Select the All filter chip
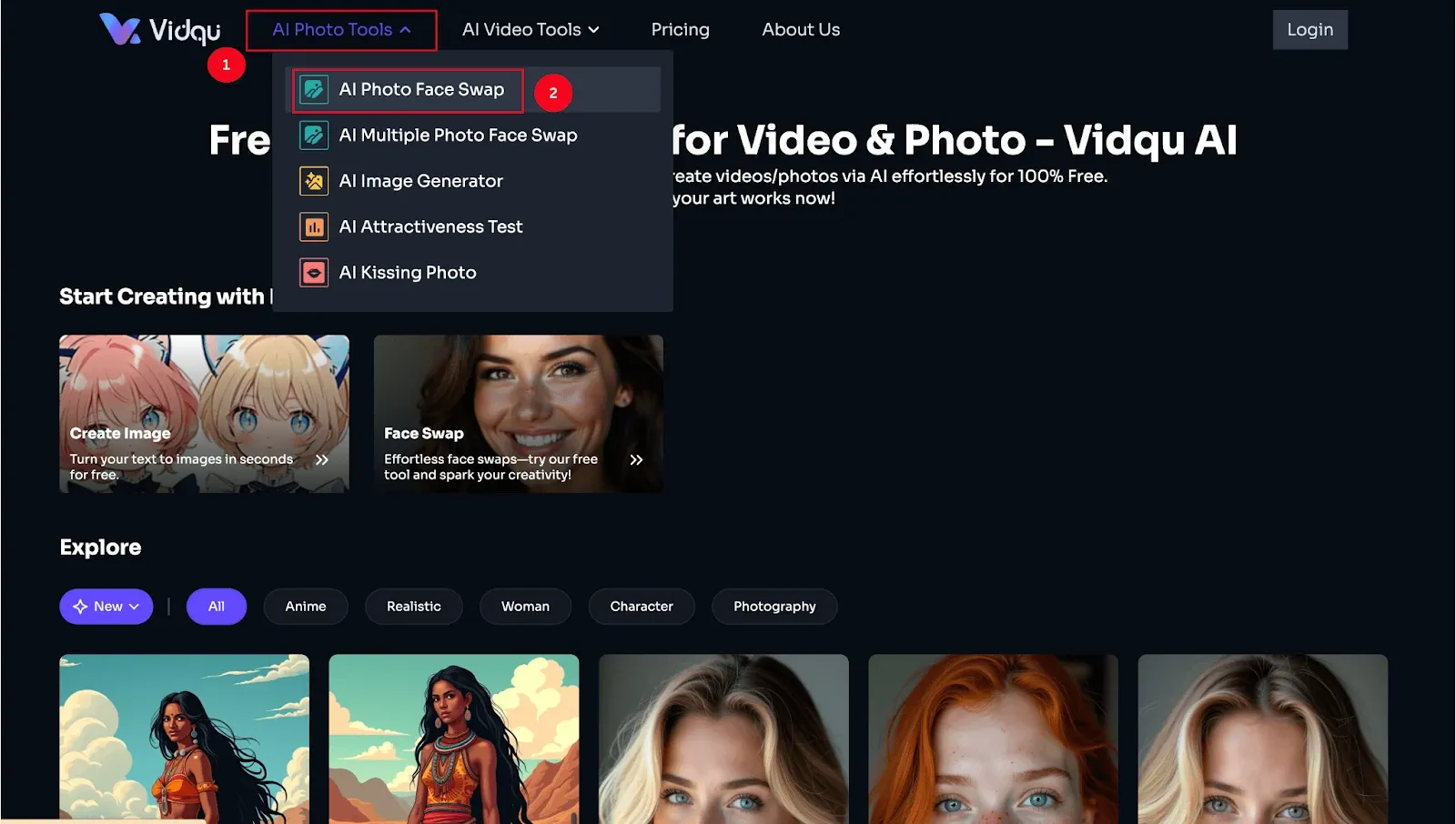This screenshot has width=1456, height=824. pyautogui.click(x=217, y=607)
